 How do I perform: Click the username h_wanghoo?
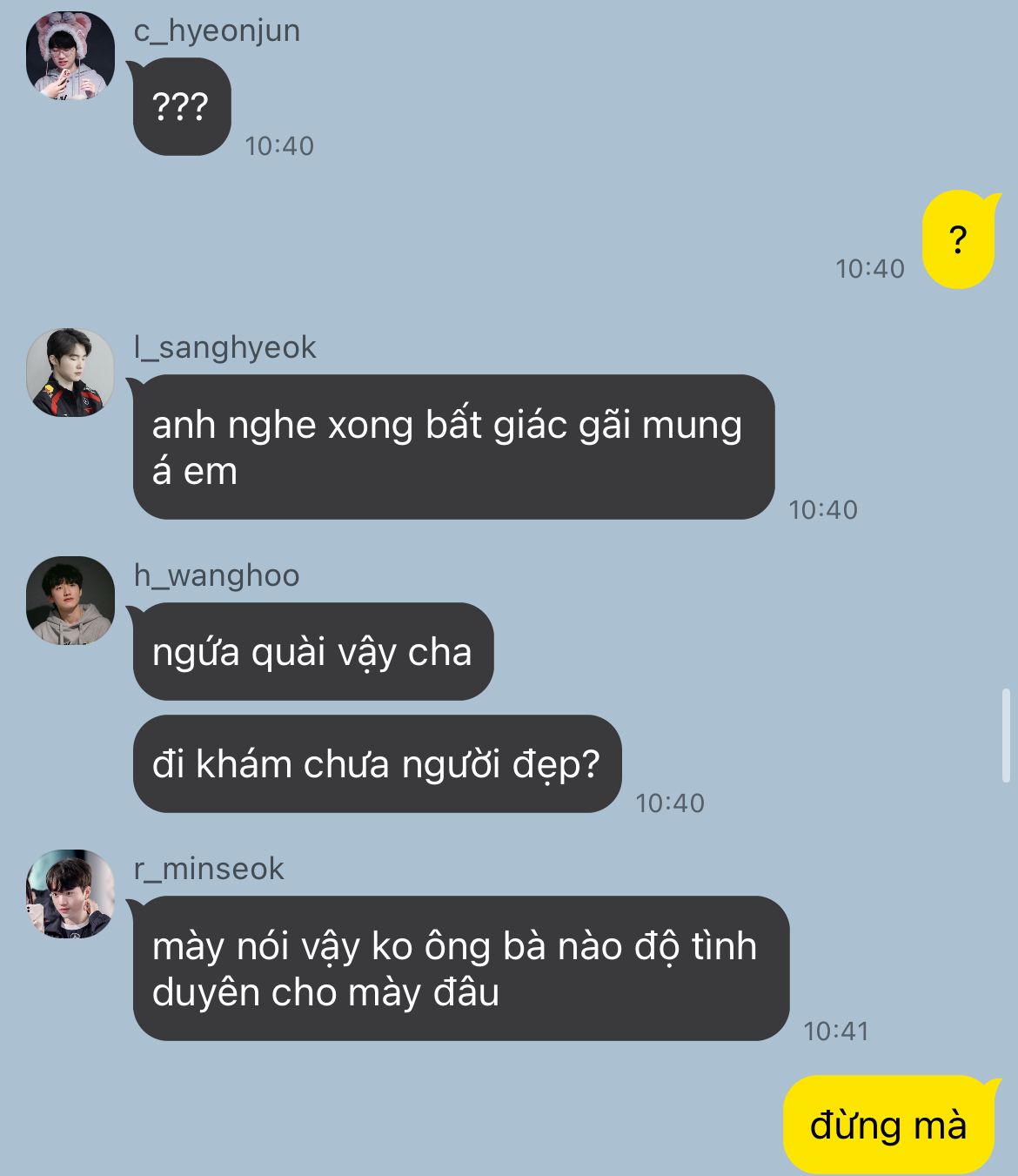[216, 575]
